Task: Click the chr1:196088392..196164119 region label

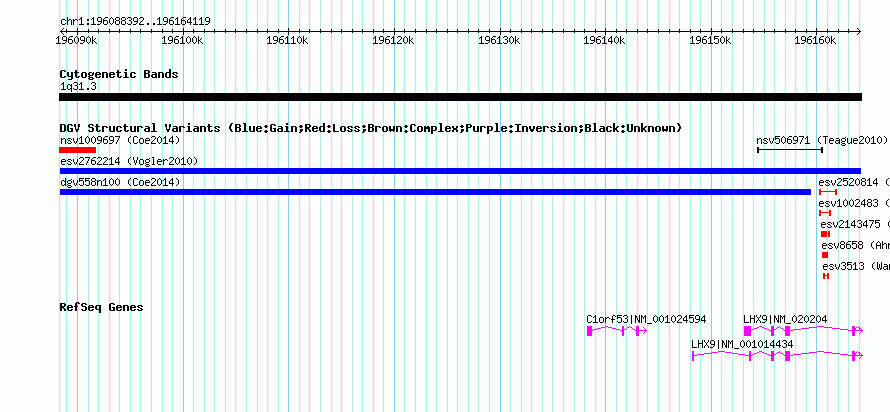Action: 136,22
